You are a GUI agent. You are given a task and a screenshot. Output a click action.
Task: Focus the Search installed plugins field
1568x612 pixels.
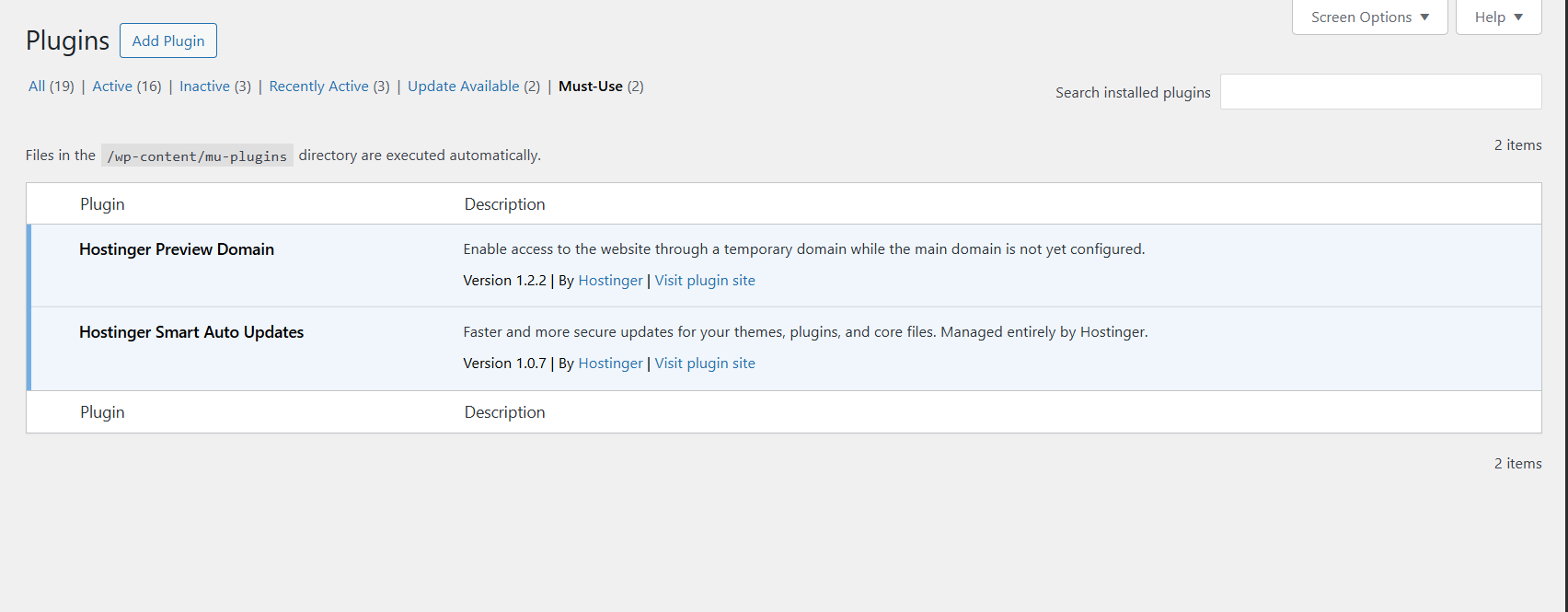coord(1380,92)
